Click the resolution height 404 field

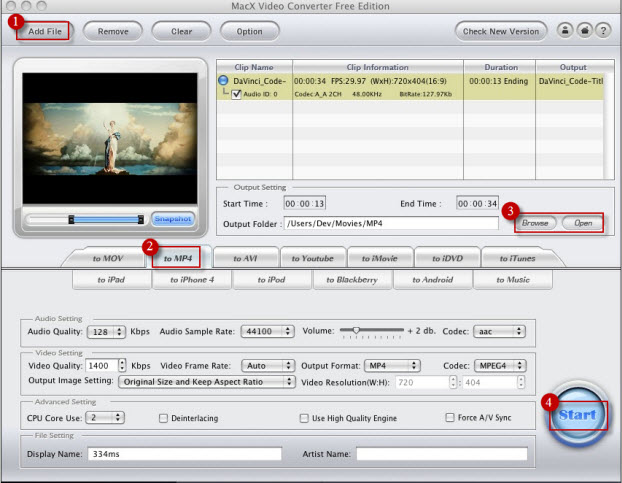(490, 382)
